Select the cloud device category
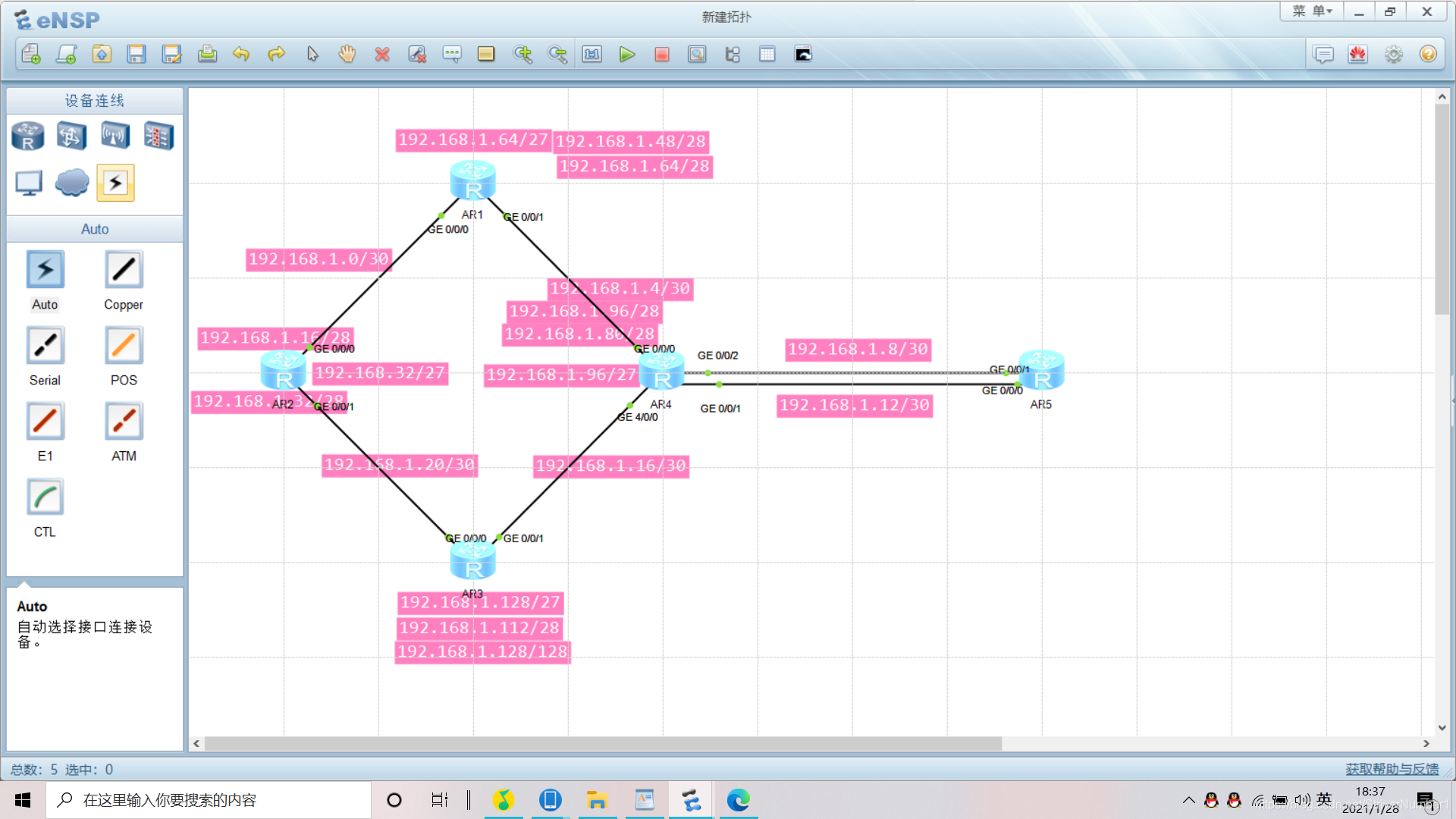Viewport: 1456px width, 819px height. click(x=72, y=183)
